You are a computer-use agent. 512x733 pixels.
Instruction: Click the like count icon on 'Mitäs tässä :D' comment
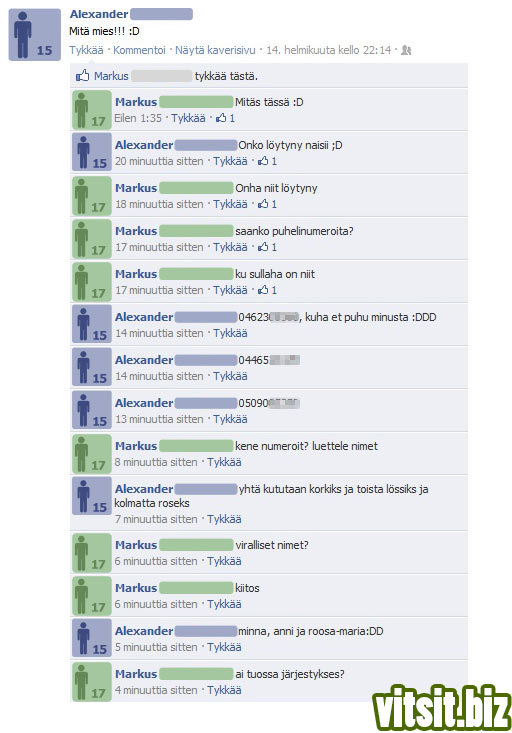[225, 118]
